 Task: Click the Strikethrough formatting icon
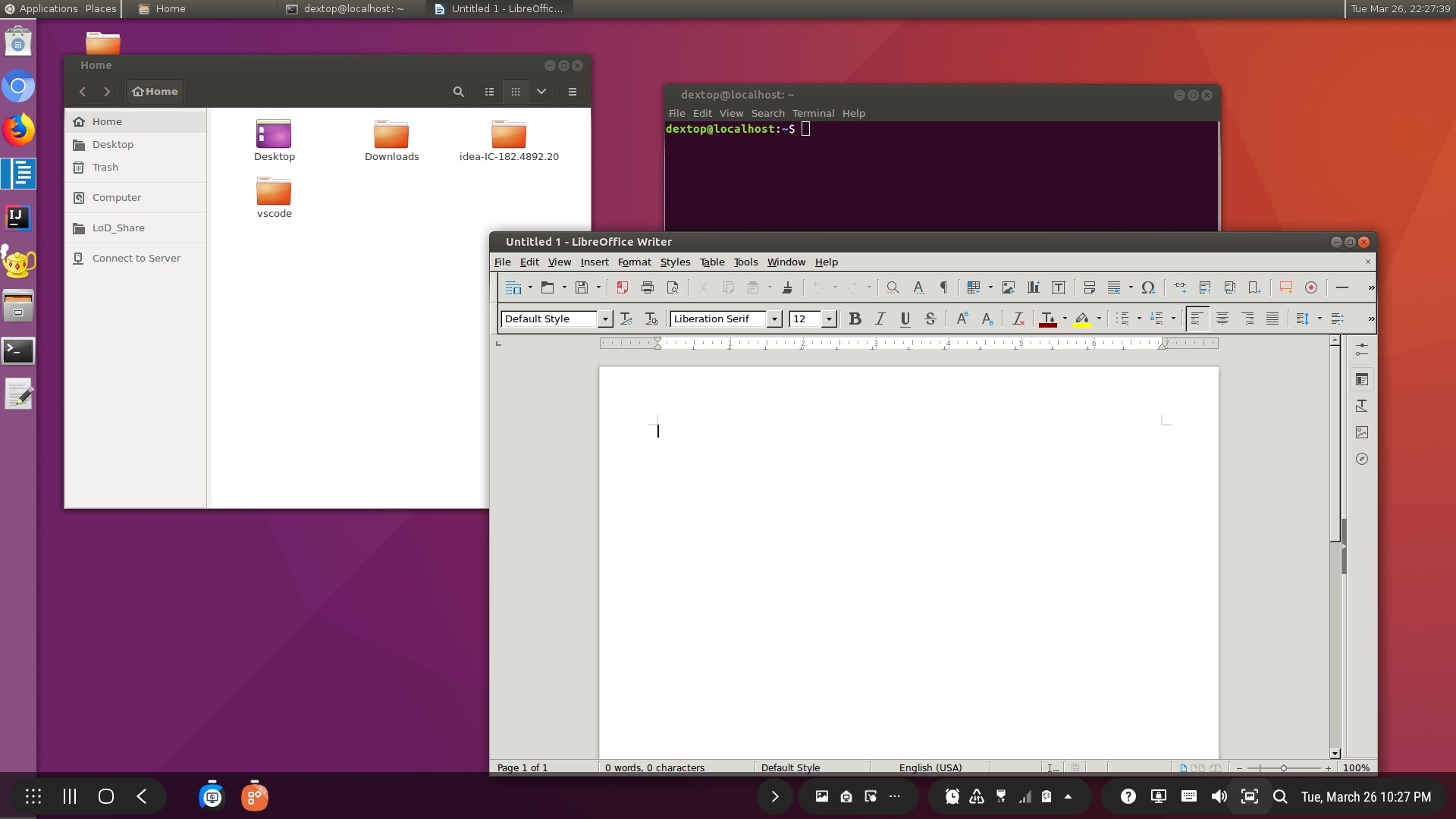click(x=928, y=318)
